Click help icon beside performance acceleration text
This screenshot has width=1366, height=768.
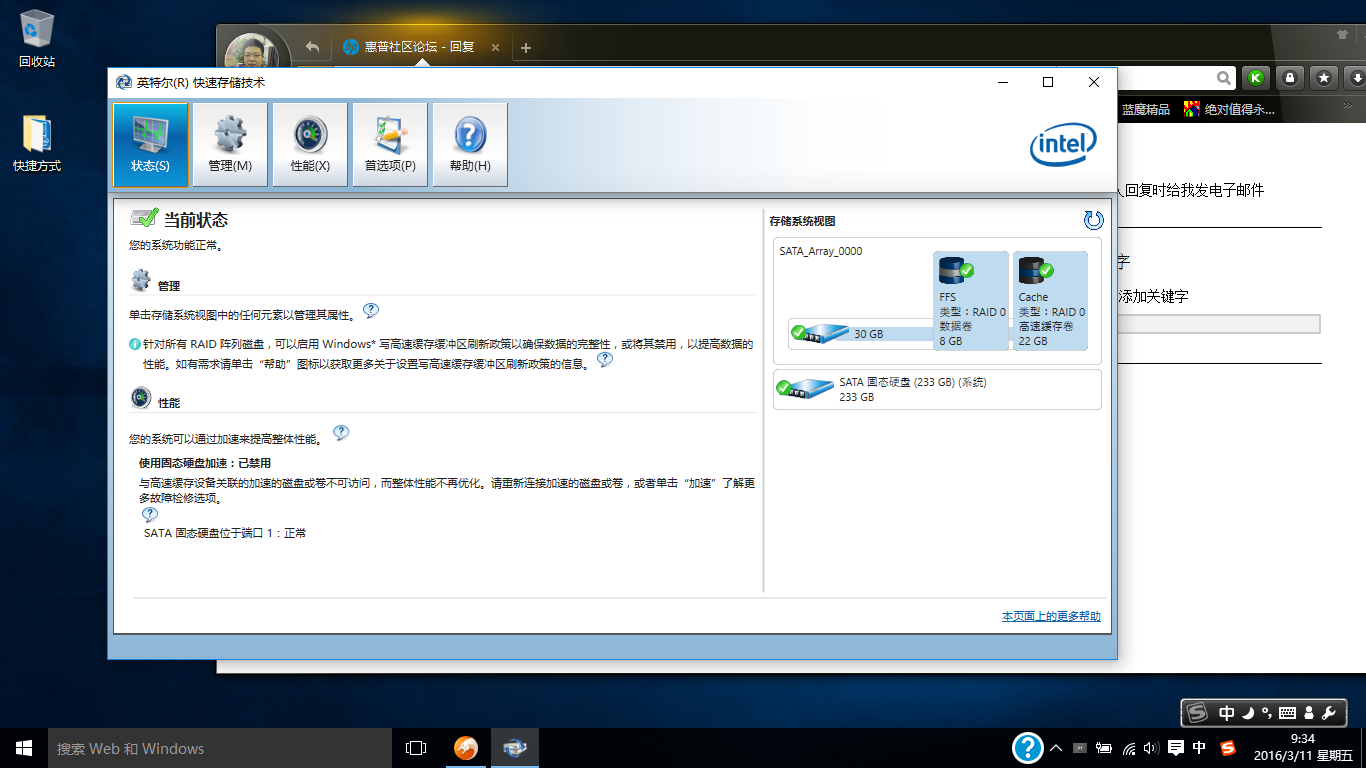pos(341,433)
